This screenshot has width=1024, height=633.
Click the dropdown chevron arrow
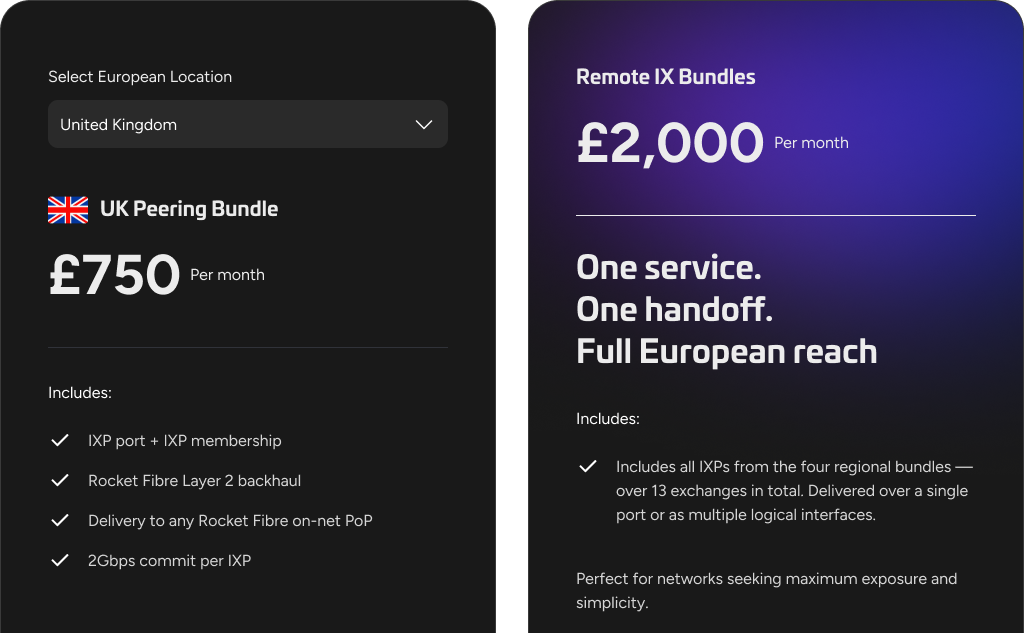click(424, 124)
